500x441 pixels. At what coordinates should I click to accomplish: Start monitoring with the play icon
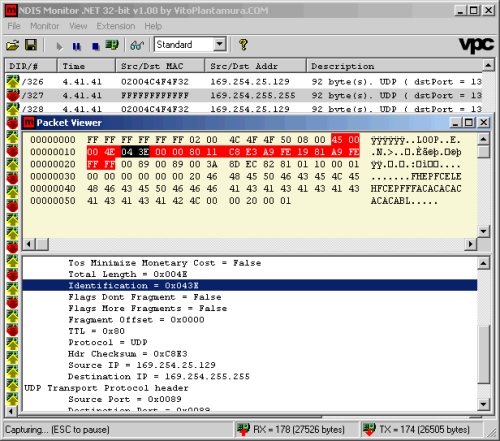59,46
